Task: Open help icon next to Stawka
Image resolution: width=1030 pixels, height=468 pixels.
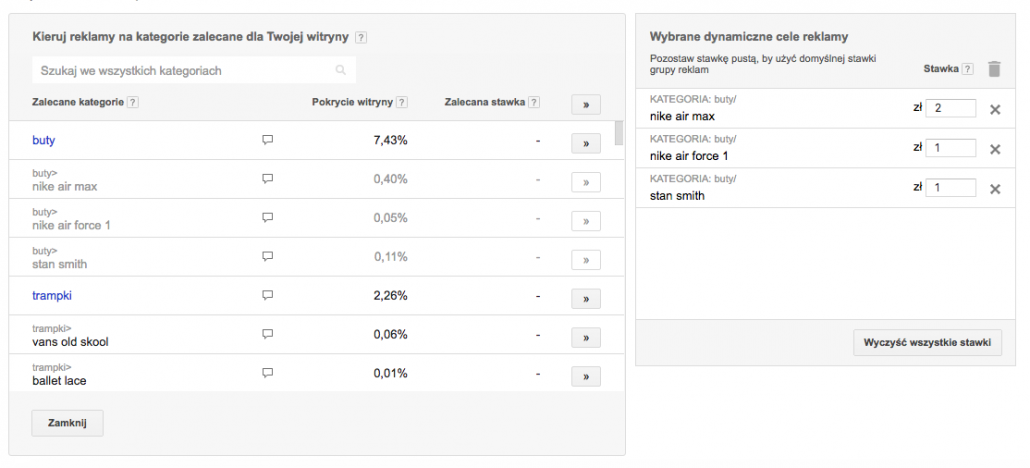Action: tap(967, 69)
